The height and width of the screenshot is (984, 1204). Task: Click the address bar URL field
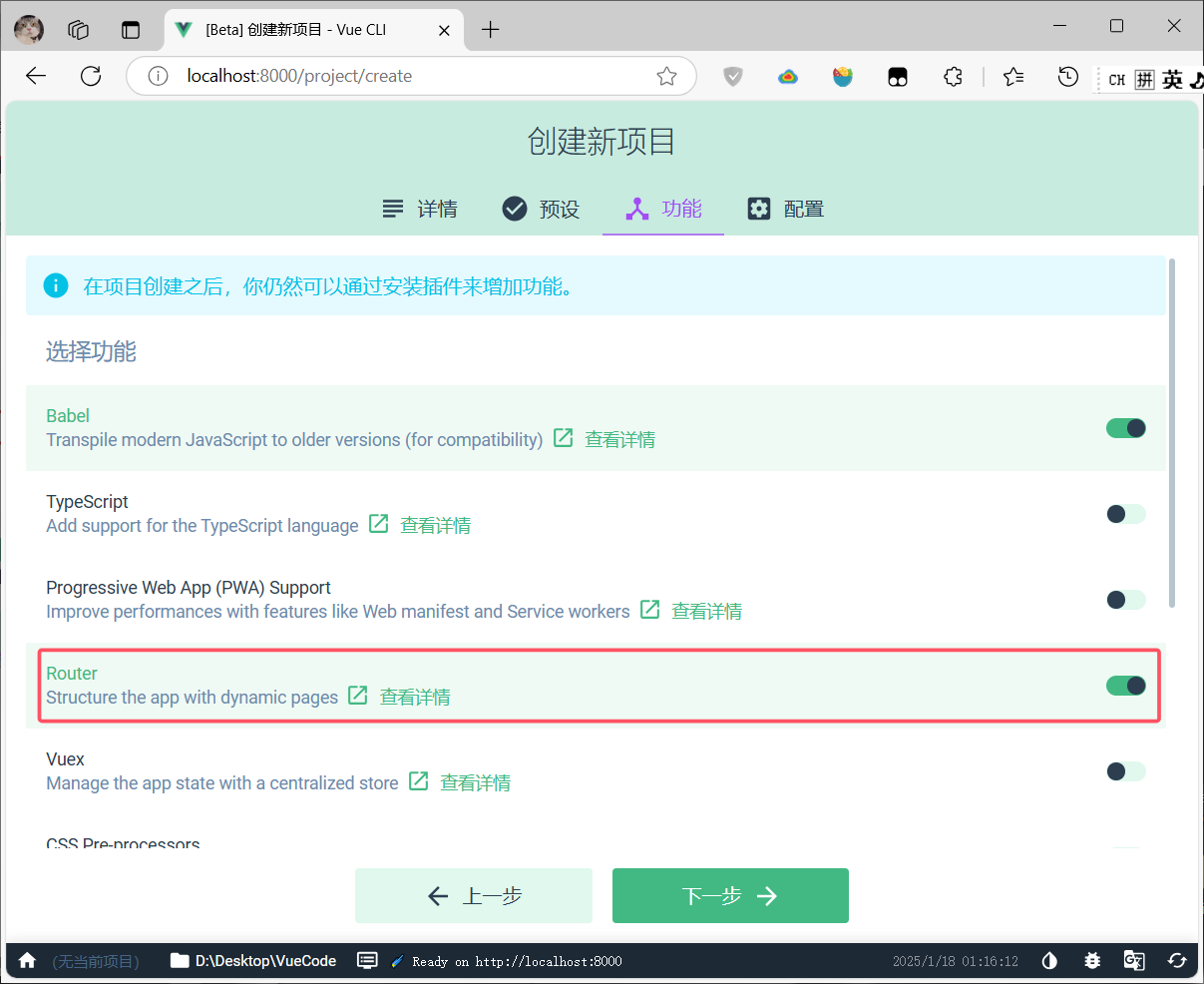tap(409, 76)
